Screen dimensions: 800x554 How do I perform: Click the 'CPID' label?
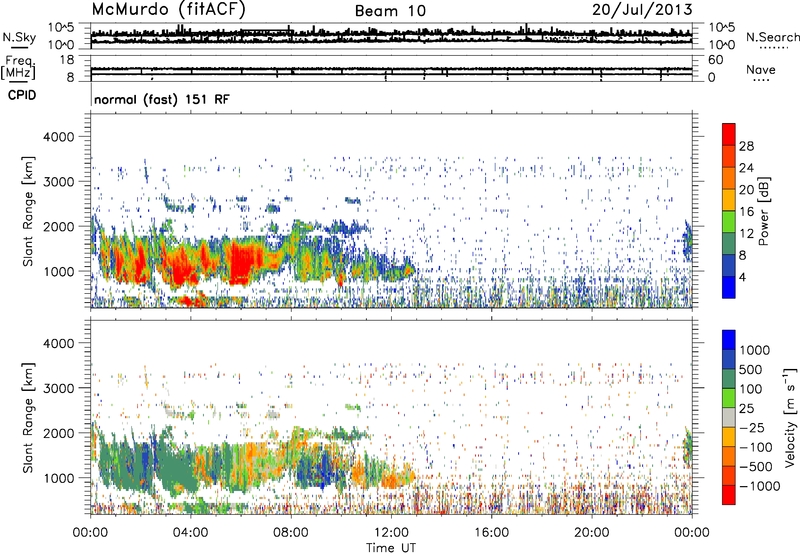point(22,95)
